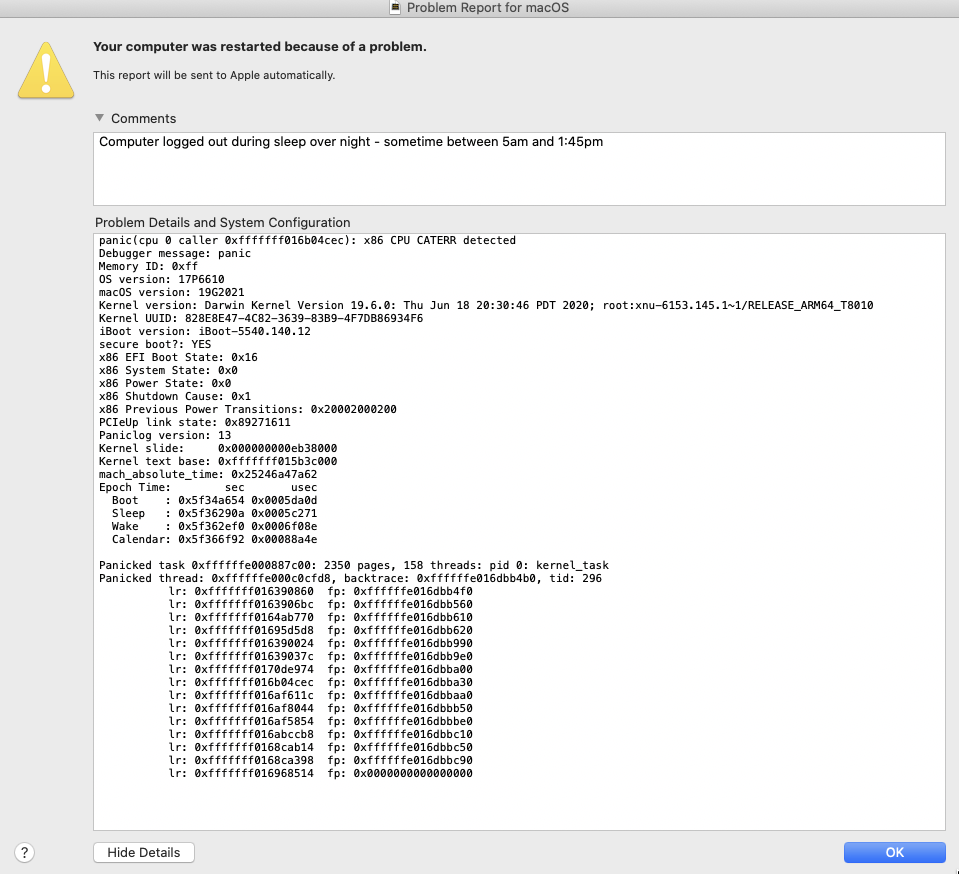Click the x86 Previous Power Transitions line
Viewport: 959px width, 874px height.
(248, 409)
